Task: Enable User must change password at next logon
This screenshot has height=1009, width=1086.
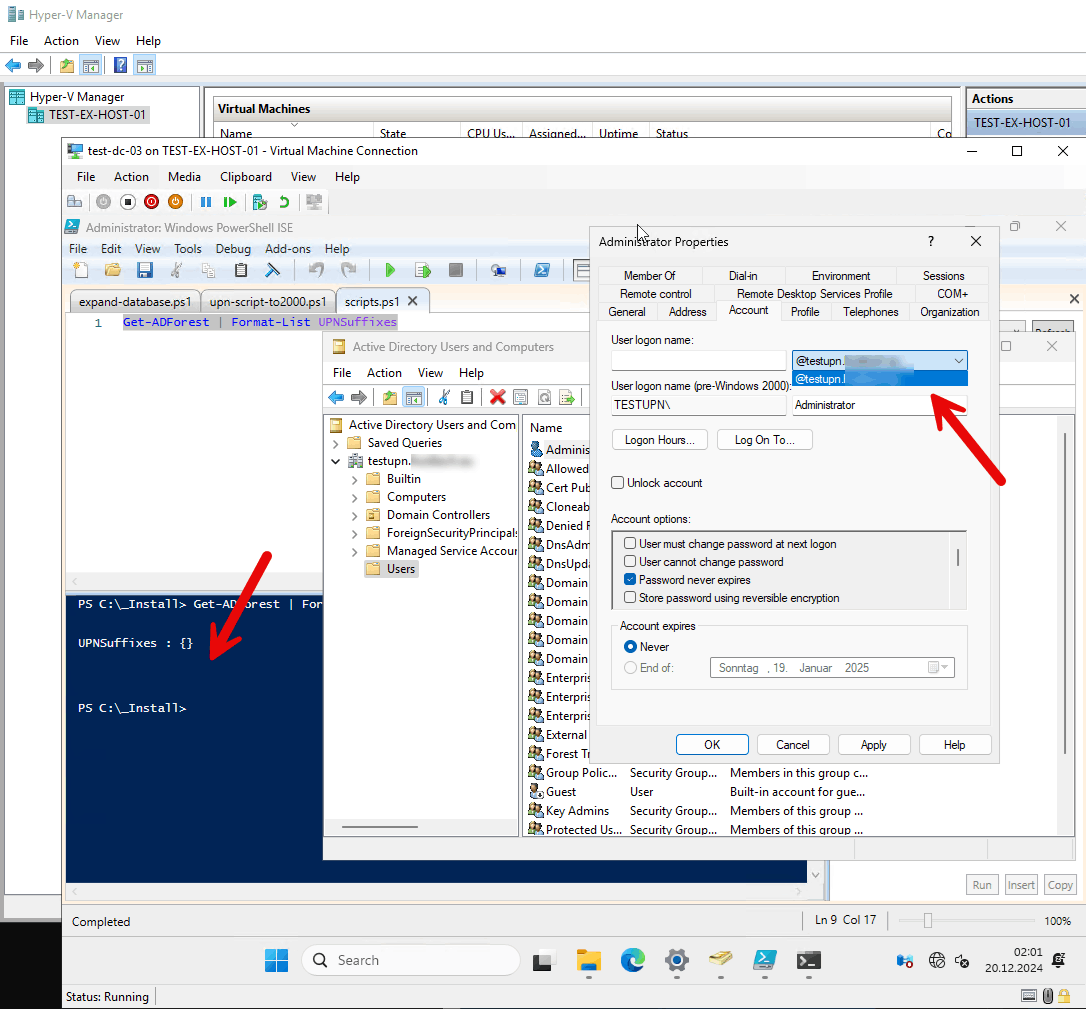Action: (x=630, y=544)
